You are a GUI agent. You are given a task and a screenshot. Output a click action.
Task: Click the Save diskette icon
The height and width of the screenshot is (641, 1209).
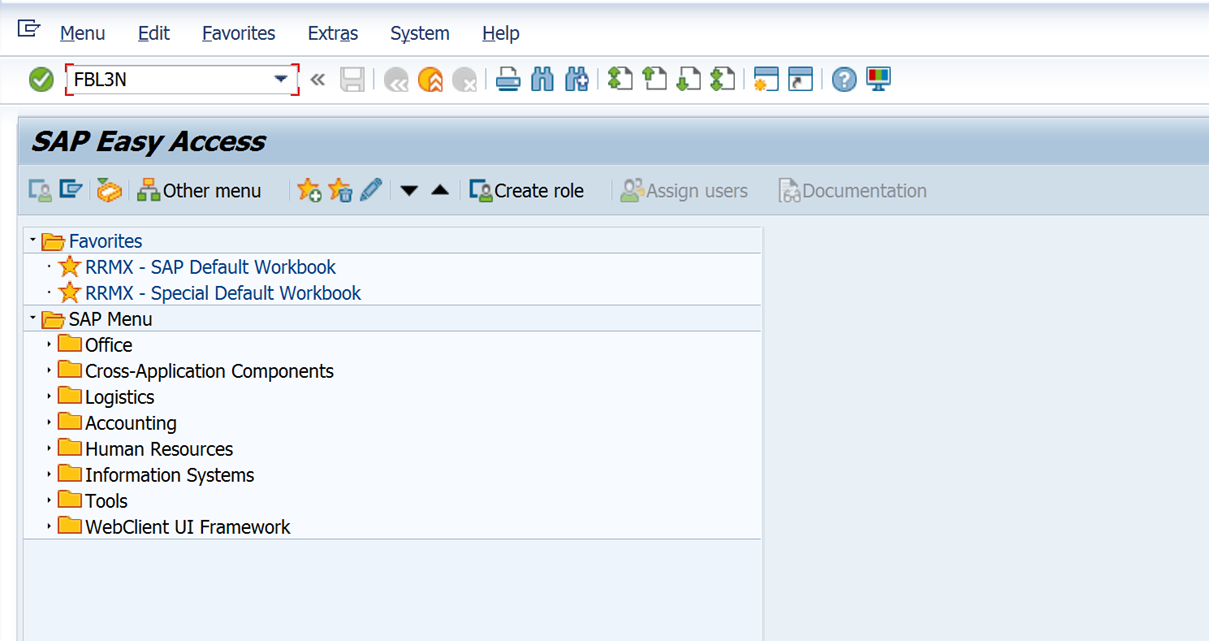click(x=352, y=79)
